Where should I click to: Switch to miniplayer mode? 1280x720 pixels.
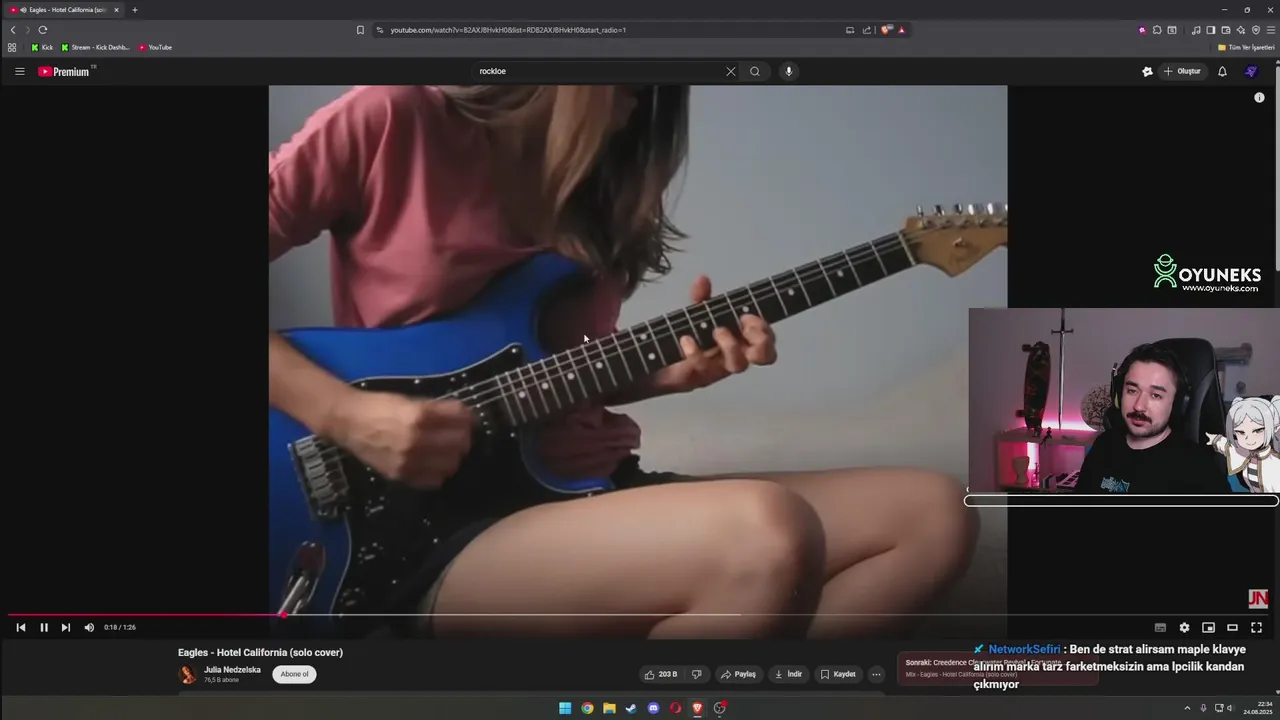pos(1208,627)
